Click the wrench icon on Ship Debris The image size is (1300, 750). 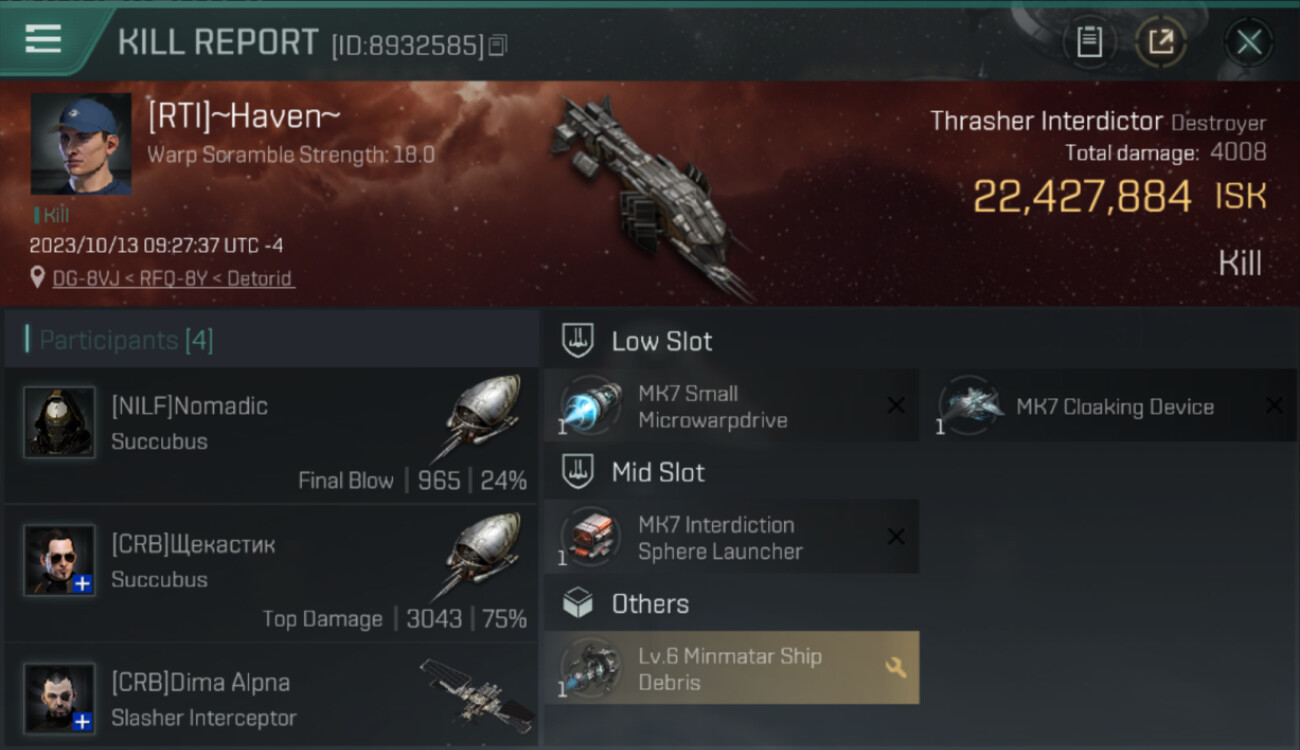pos(896,667)
